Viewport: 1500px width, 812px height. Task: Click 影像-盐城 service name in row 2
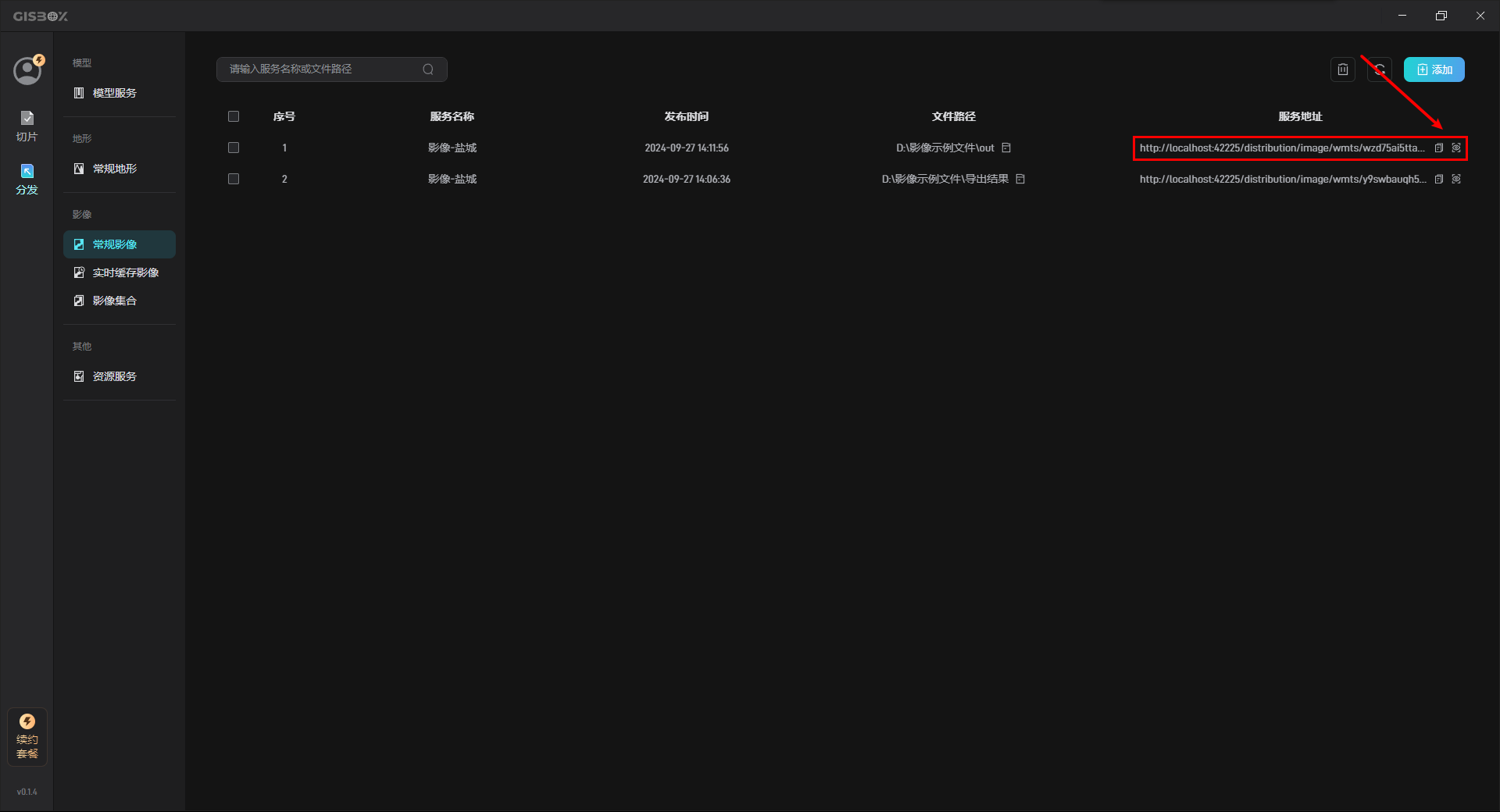pyautogui.click(x=452, y=179)
